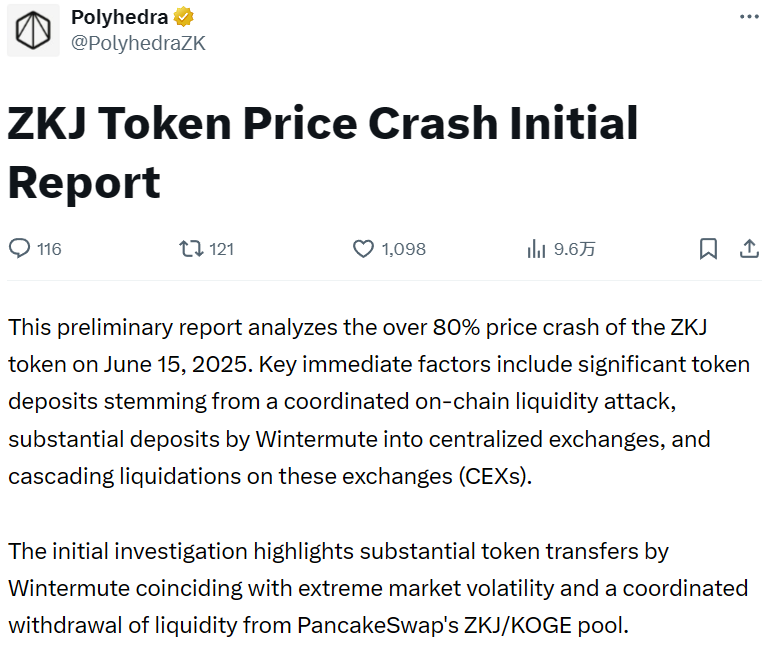Click the 121 reposts count
The height and width of the screenshot is (647, 769).
221,249
